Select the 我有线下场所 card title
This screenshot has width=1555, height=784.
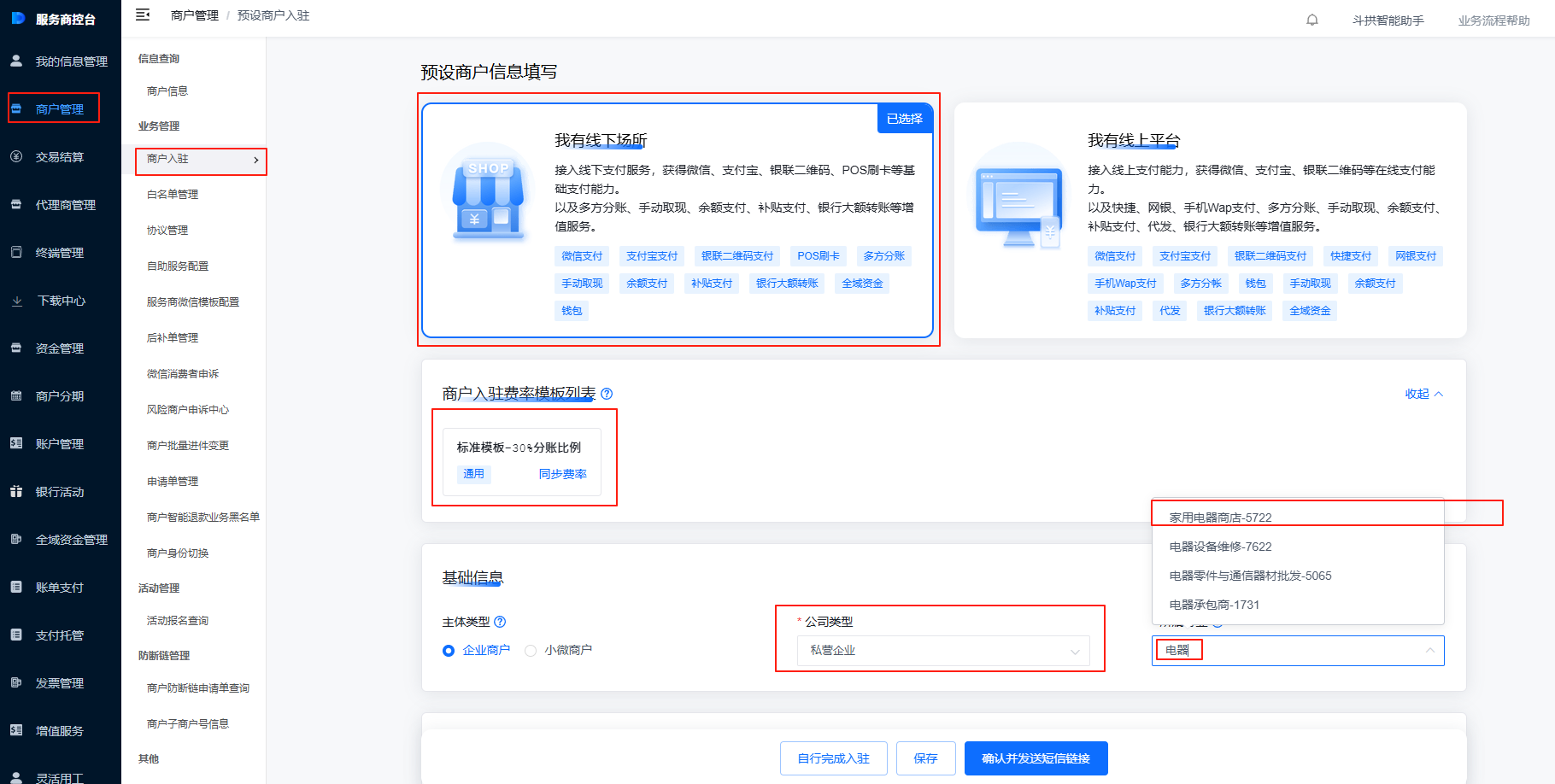(601, 140)
